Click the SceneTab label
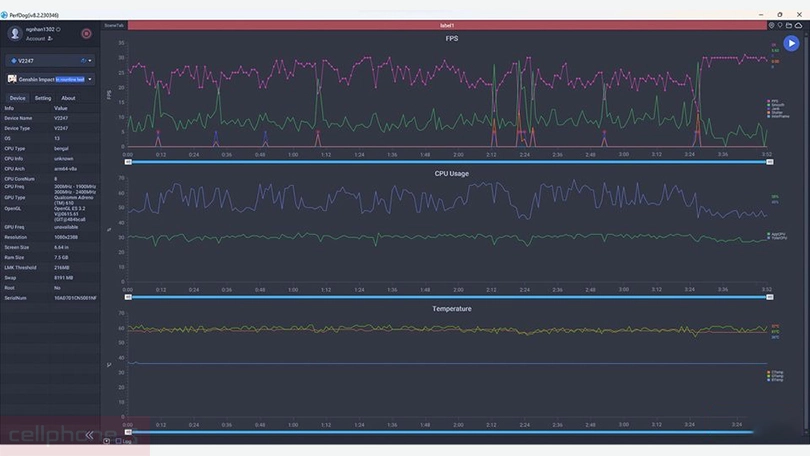 [x=114, y=25]
